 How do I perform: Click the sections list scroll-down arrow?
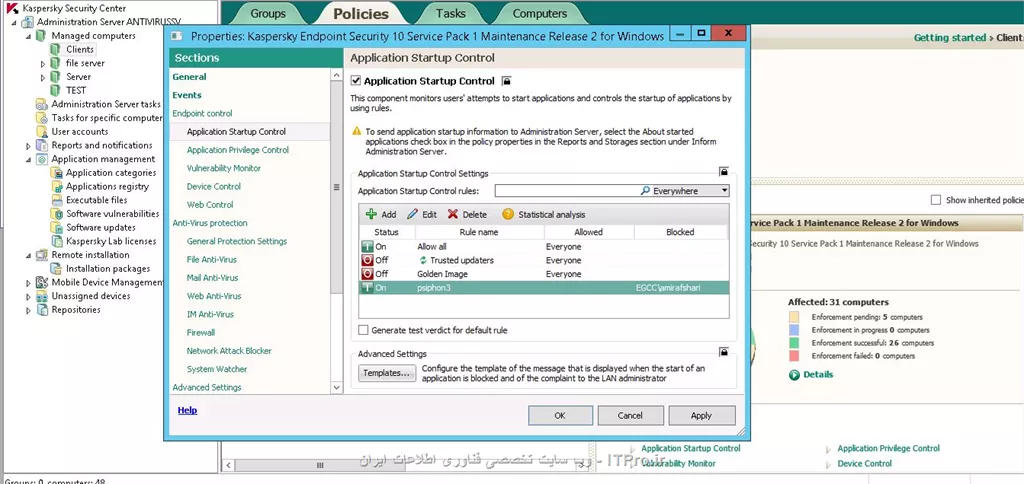tap(337, 387)
